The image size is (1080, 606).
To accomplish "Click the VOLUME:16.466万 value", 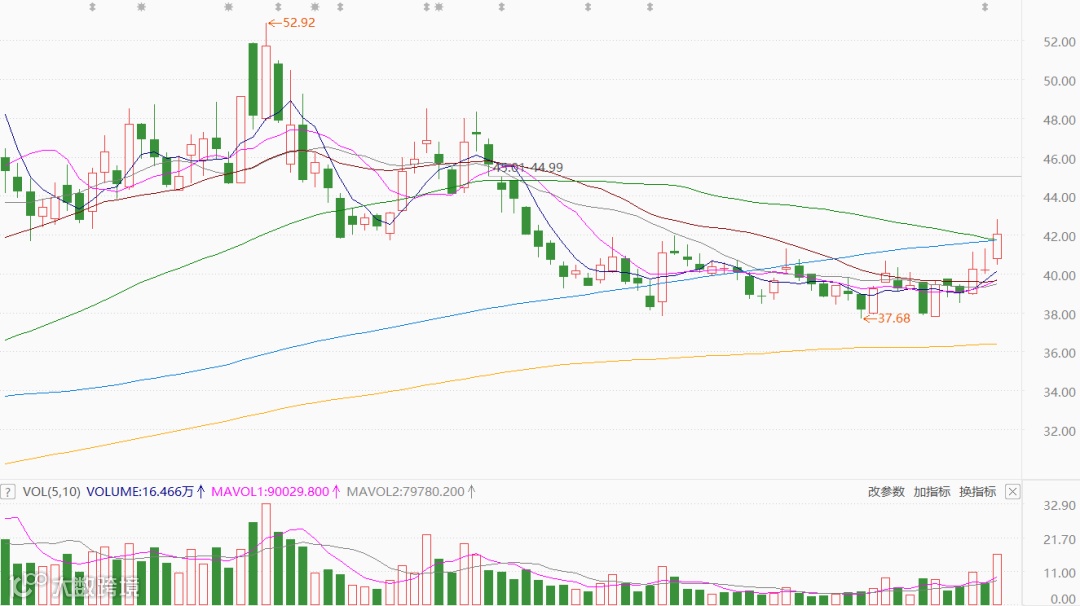I will (x=145, y=492).
